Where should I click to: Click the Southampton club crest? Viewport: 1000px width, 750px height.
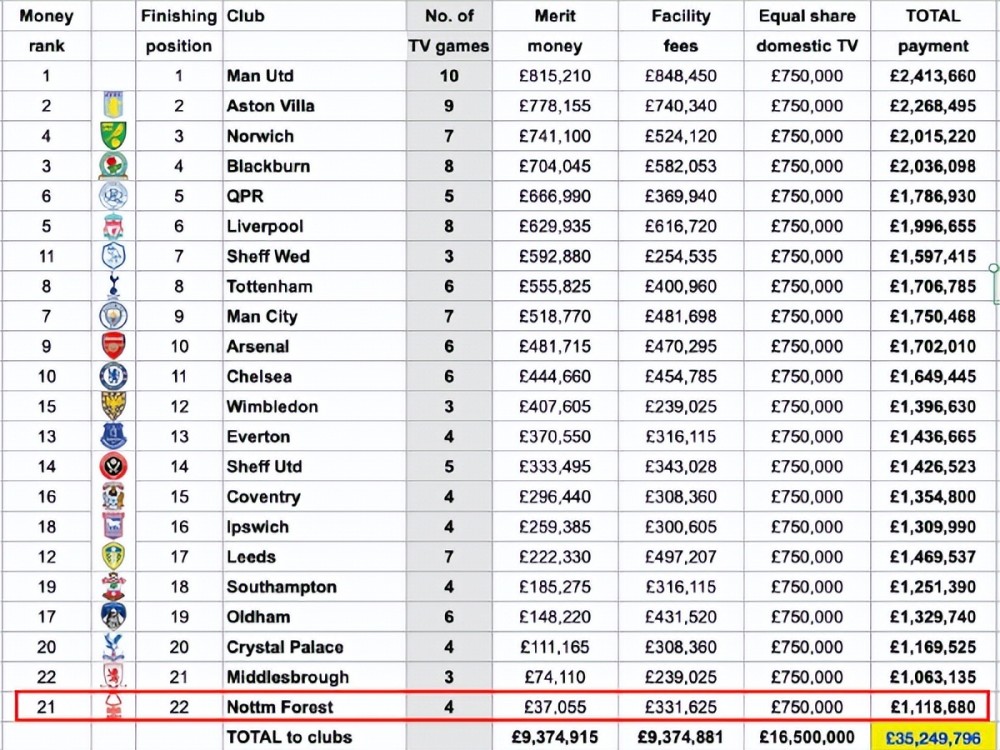pos(113,587)
